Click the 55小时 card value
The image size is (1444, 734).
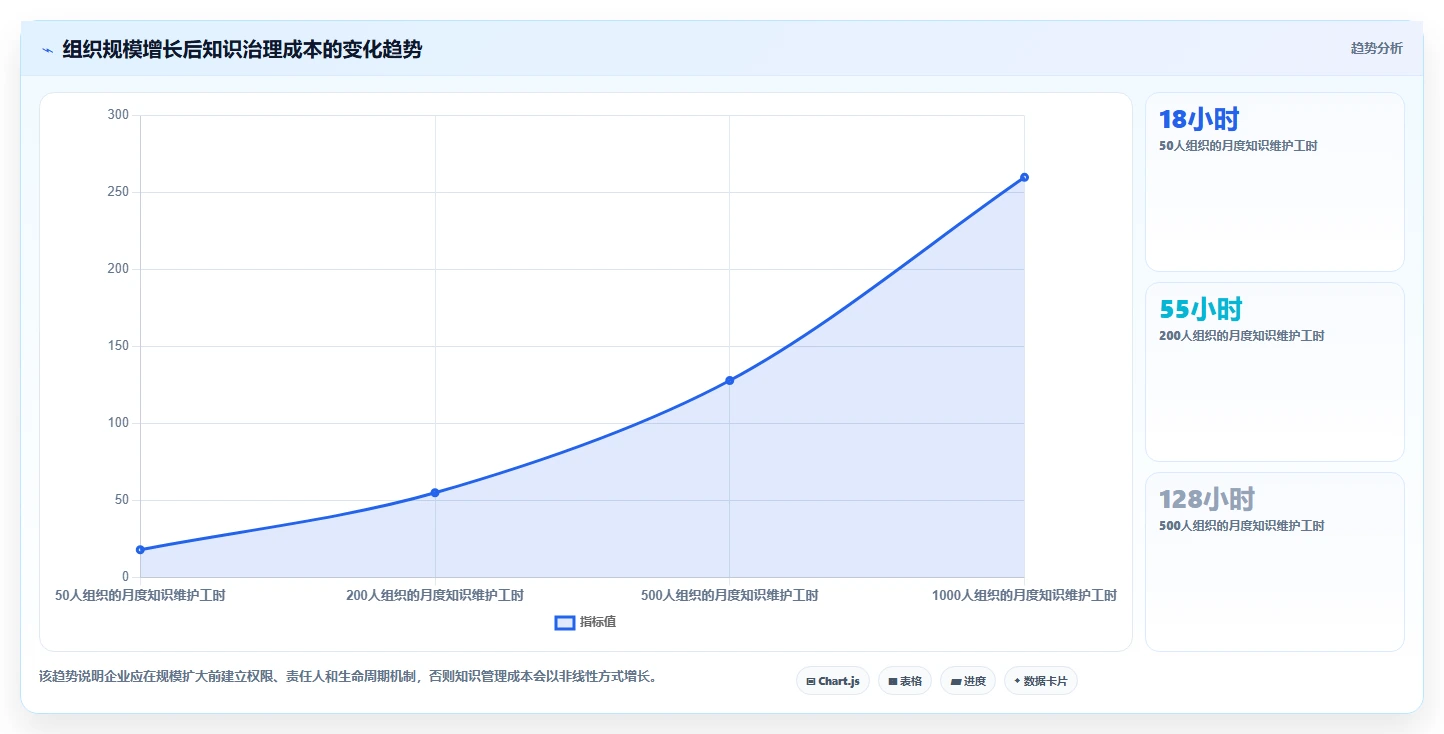tap(1200, 309)
